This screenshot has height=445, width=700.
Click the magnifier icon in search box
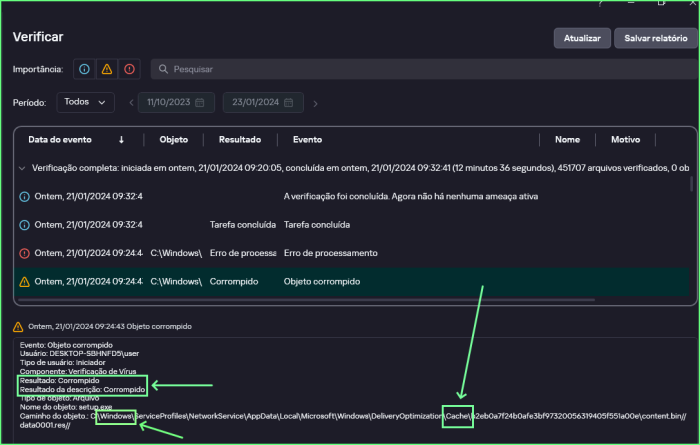(163, 70)
